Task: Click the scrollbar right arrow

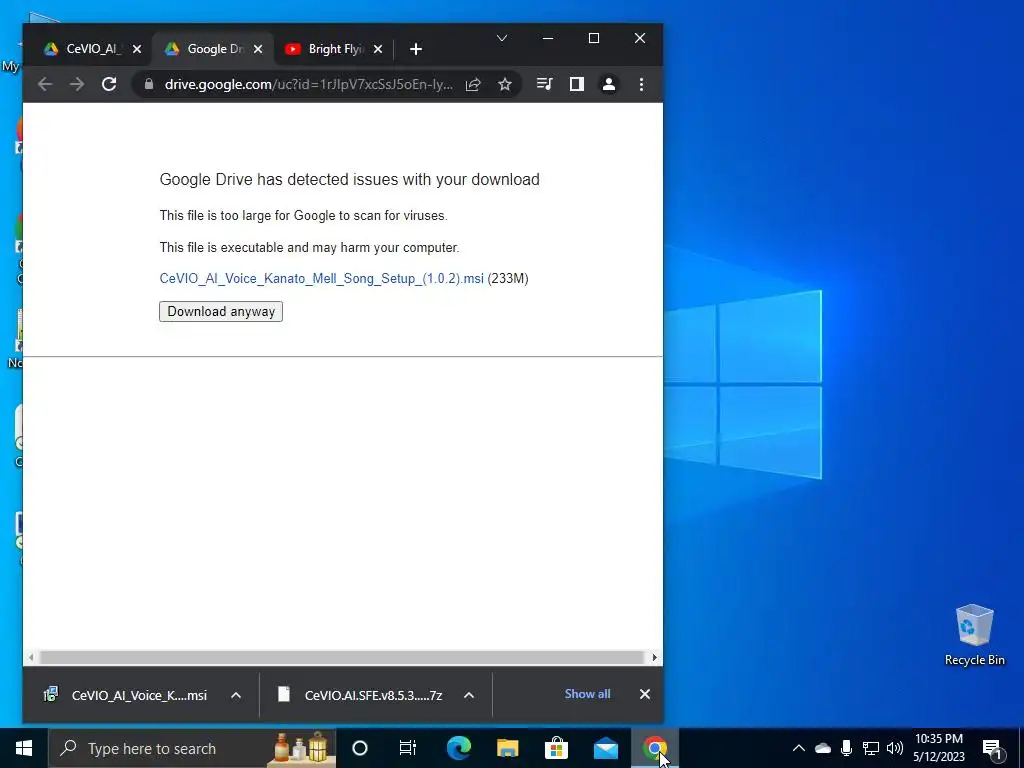Action: coord(654,658)
